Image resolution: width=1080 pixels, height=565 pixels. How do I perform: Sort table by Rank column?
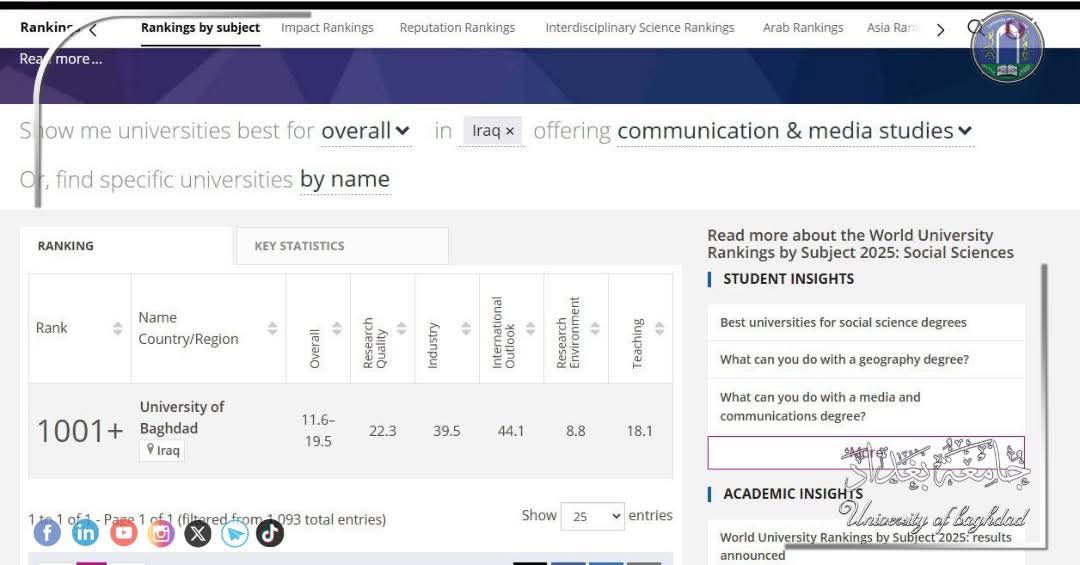click(79, 328)
